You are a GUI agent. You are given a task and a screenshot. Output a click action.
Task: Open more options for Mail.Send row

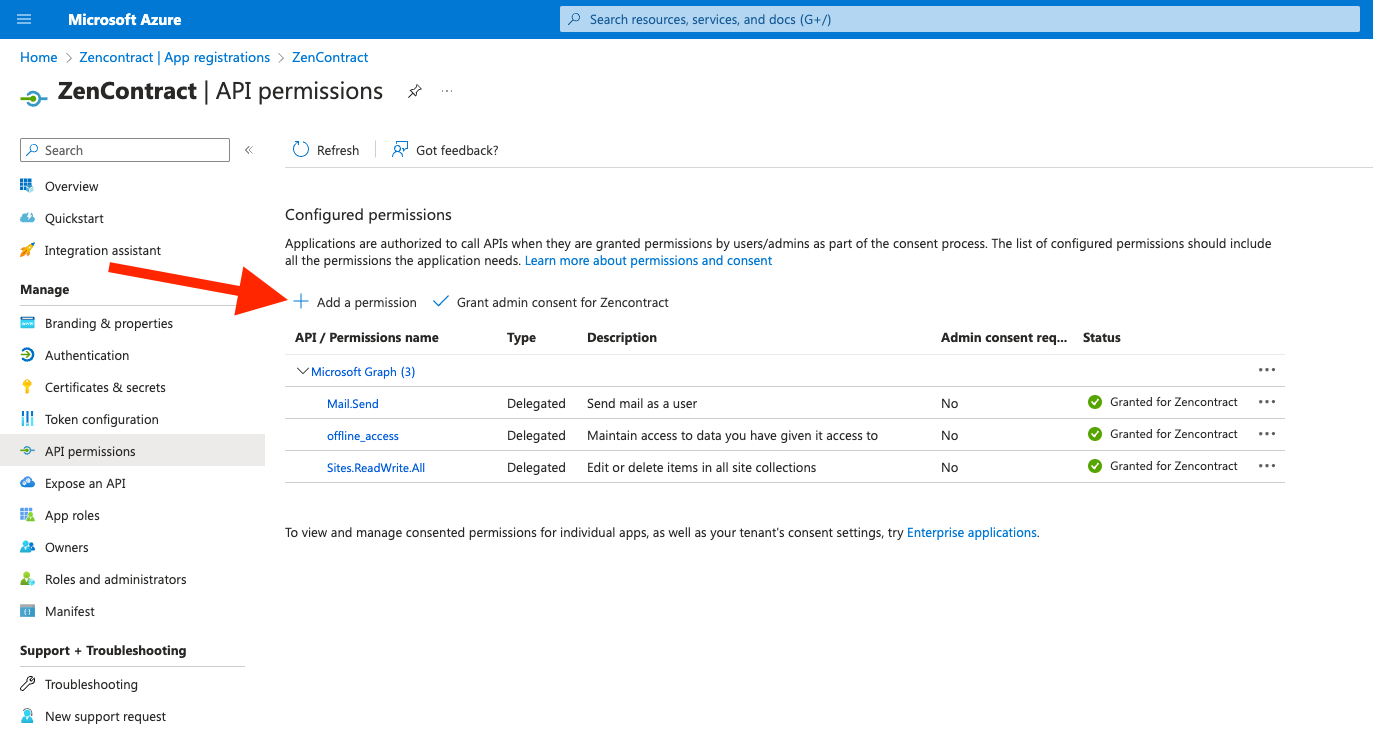coord(1267,402)
